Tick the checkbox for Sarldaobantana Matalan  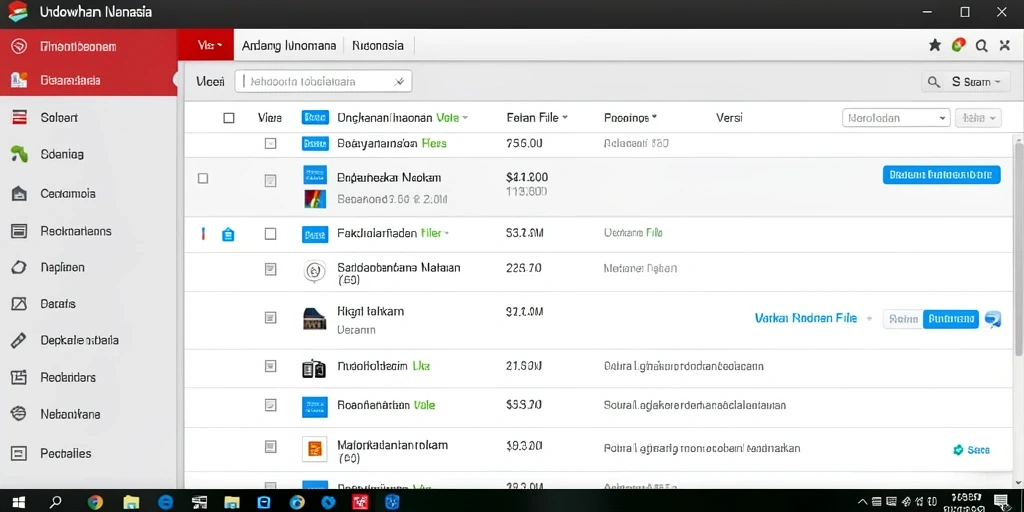(270, 269)
